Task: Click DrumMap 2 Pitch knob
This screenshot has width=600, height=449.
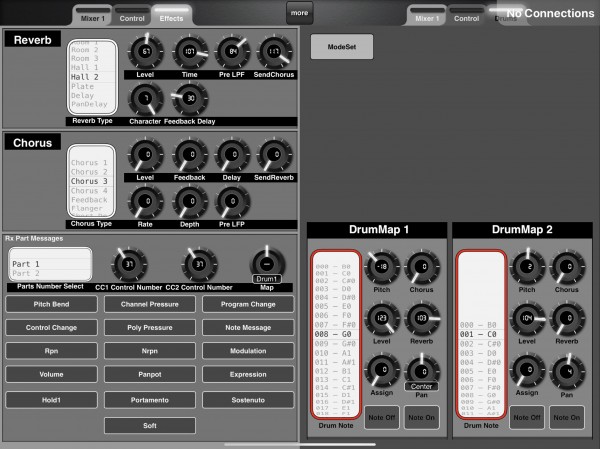Action: 527,267
